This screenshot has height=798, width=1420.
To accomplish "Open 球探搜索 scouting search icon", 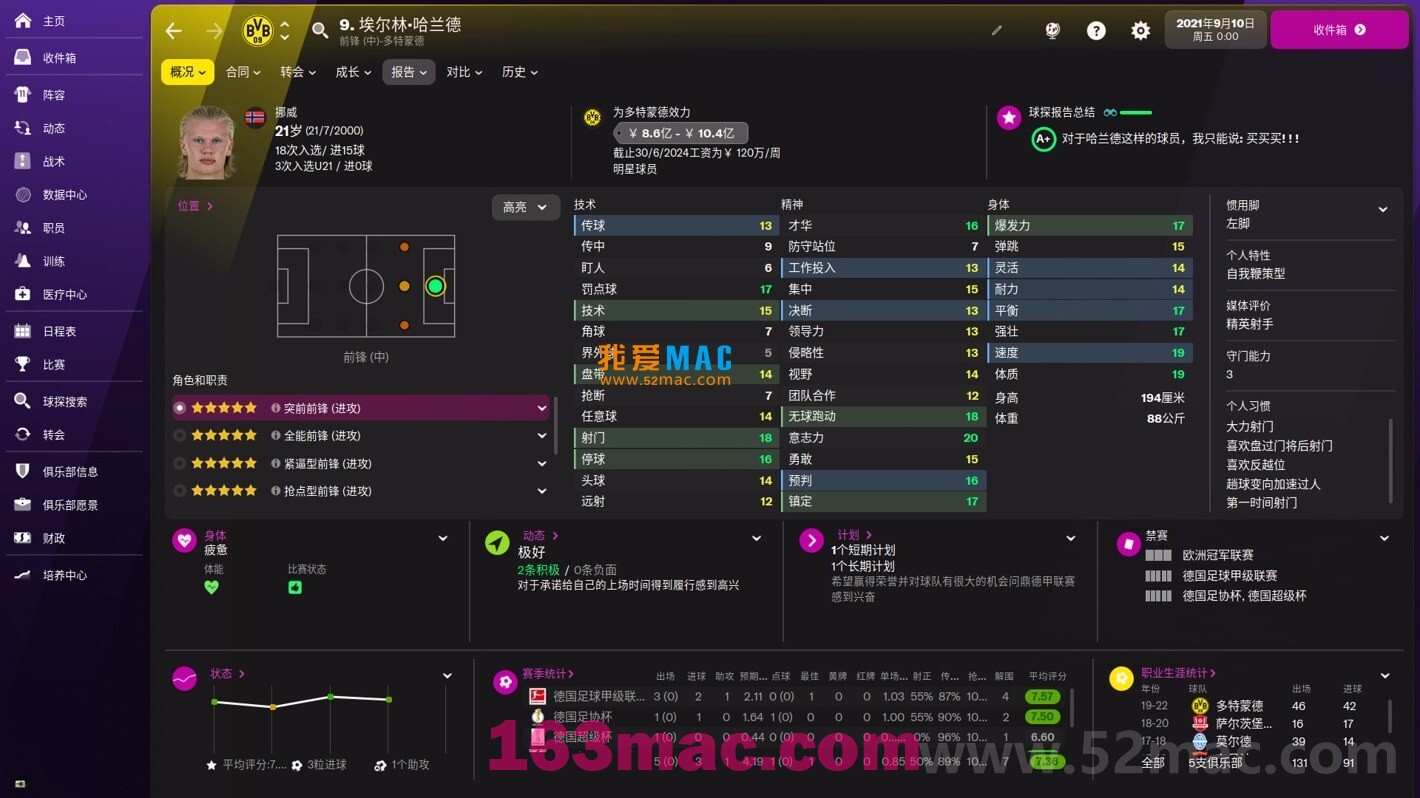I will [x=22, y=401].
